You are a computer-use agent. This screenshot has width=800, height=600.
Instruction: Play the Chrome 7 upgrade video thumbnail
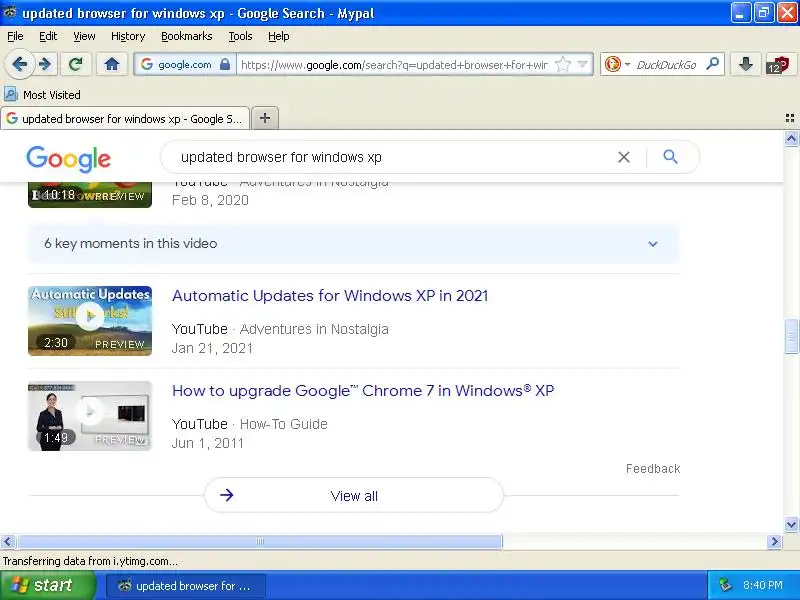point(90,416)
